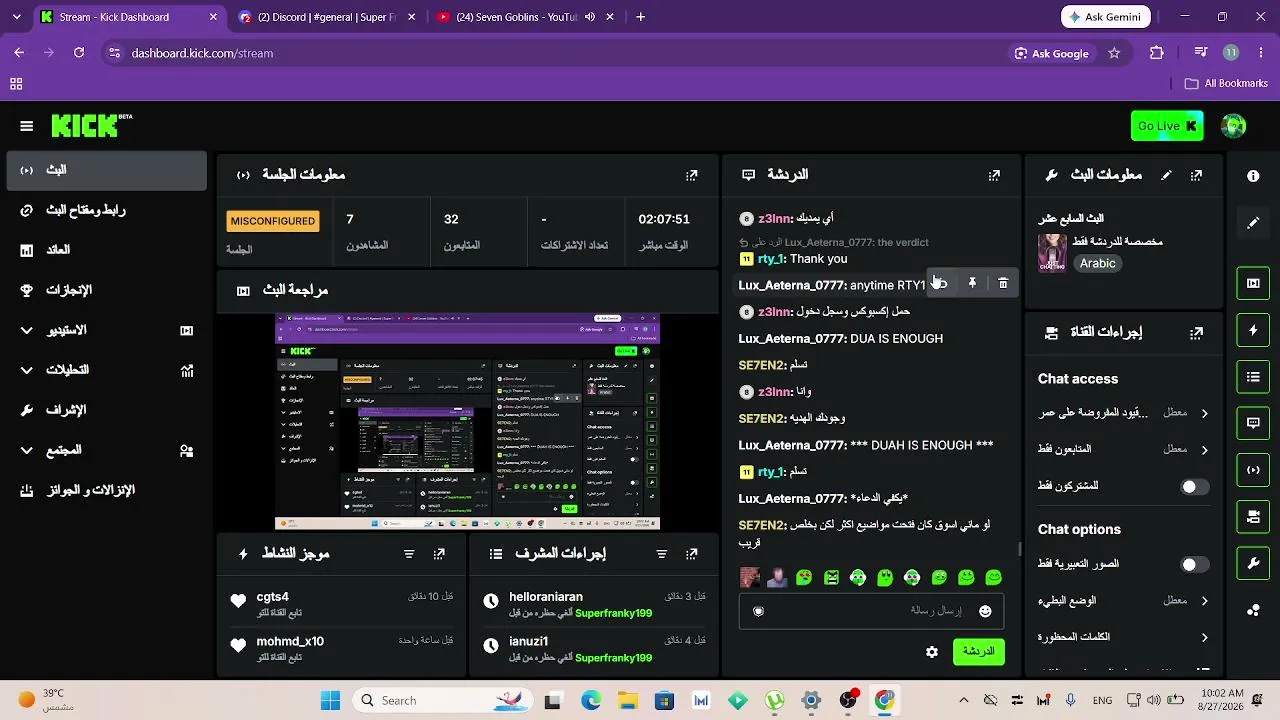Pop out the إجراءات القناة panel
The height and width of the screenshot is (720, 1280).
[1196, 332]
